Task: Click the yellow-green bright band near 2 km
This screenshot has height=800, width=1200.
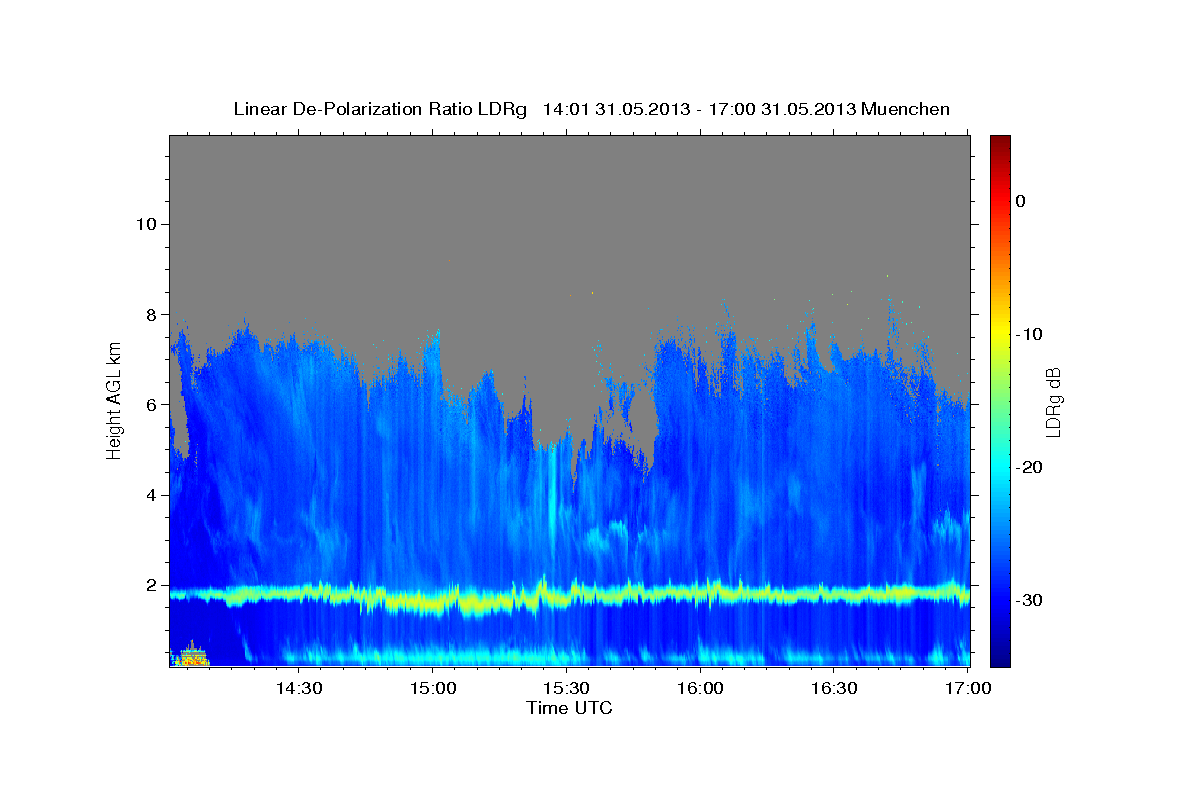Action: (569, 596)
